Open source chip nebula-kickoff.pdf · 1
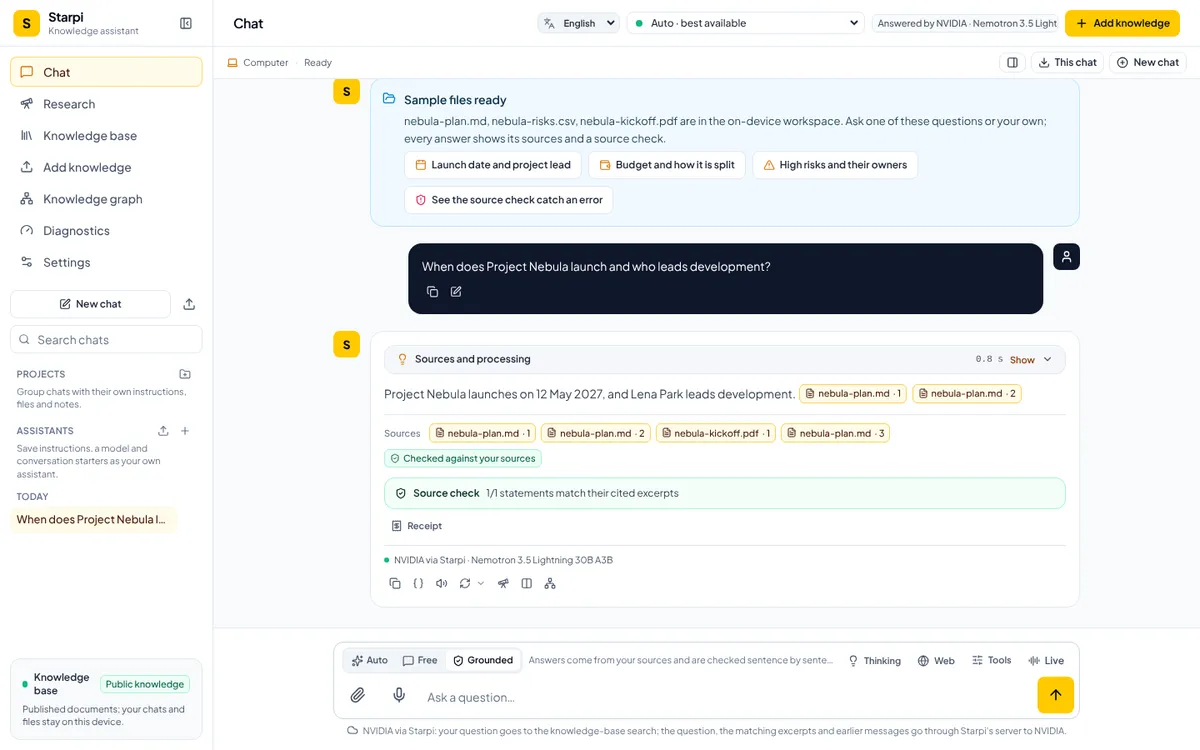Screen dimensions: 1200x750 tap(715, 433)
